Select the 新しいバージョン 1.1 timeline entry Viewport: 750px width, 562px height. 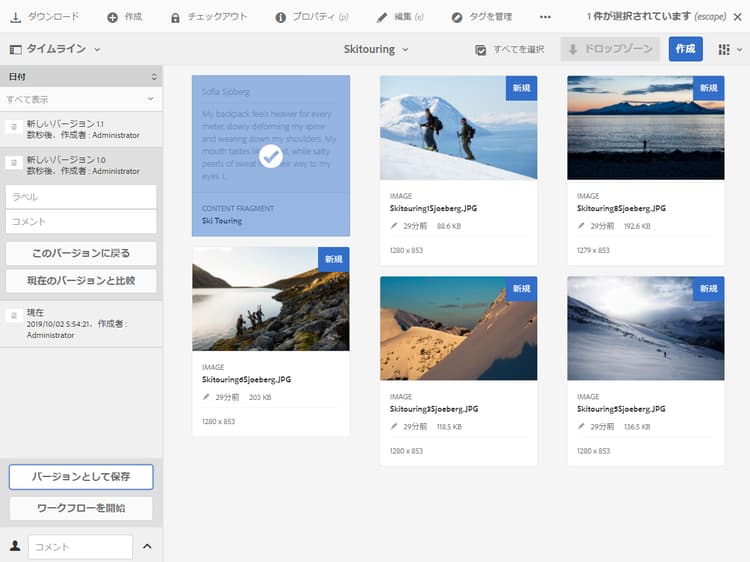(x=81, y=130)
